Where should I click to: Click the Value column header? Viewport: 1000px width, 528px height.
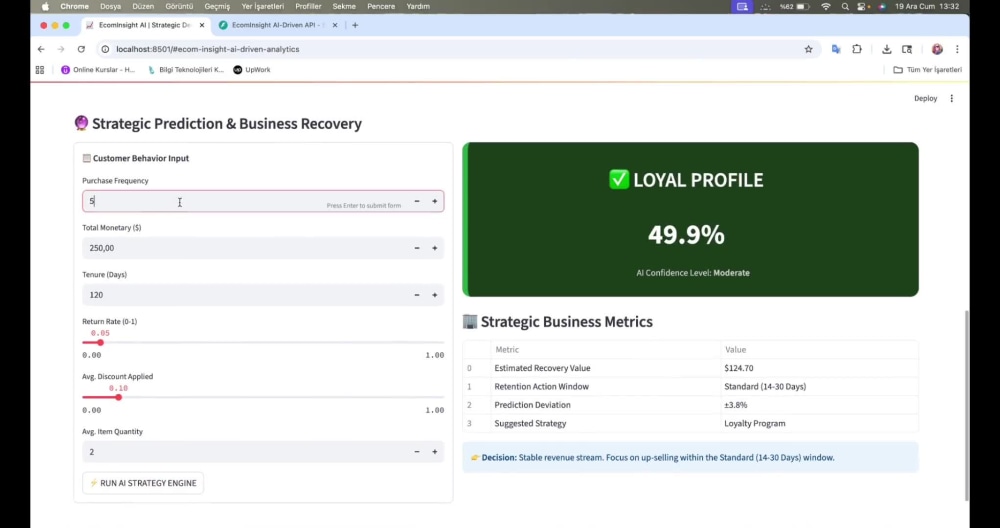(819, 349)
